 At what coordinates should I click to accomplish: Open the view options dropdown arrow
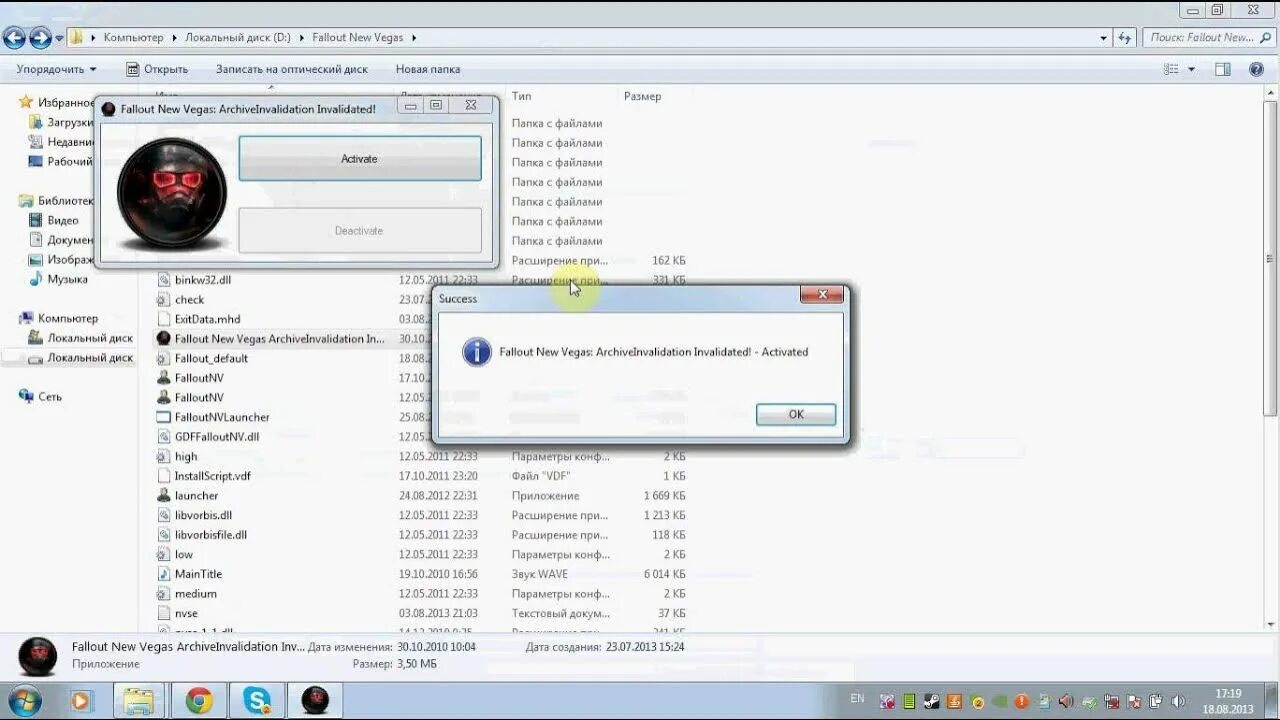point(1191,69)
